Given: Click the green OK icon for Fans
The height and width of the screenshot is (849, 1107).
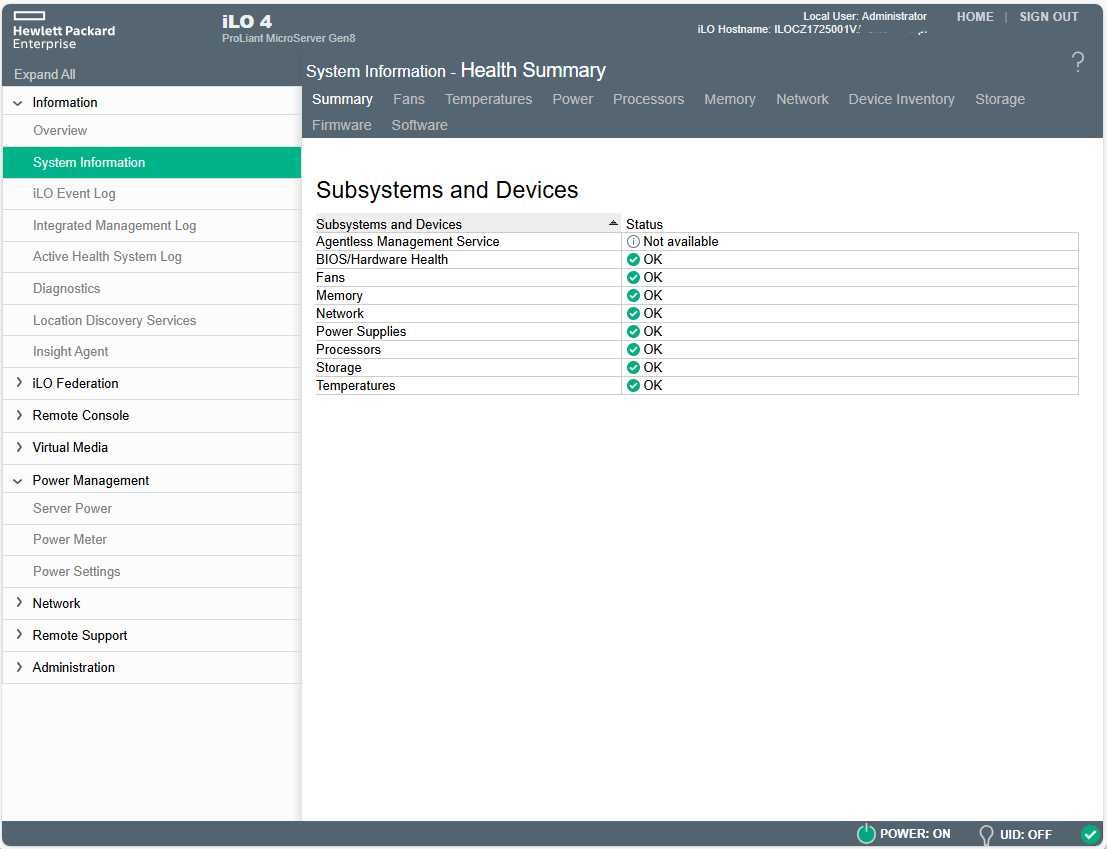Looking at the screenshot, I should tap(633, 277).
